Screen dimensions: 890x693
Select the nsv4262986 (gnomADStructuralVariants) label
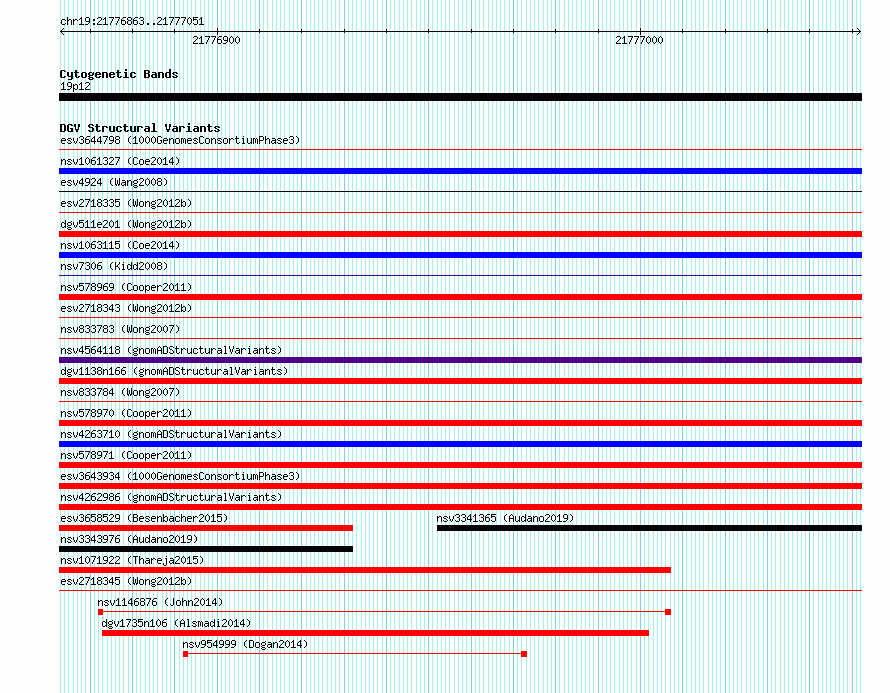[171, 497]
